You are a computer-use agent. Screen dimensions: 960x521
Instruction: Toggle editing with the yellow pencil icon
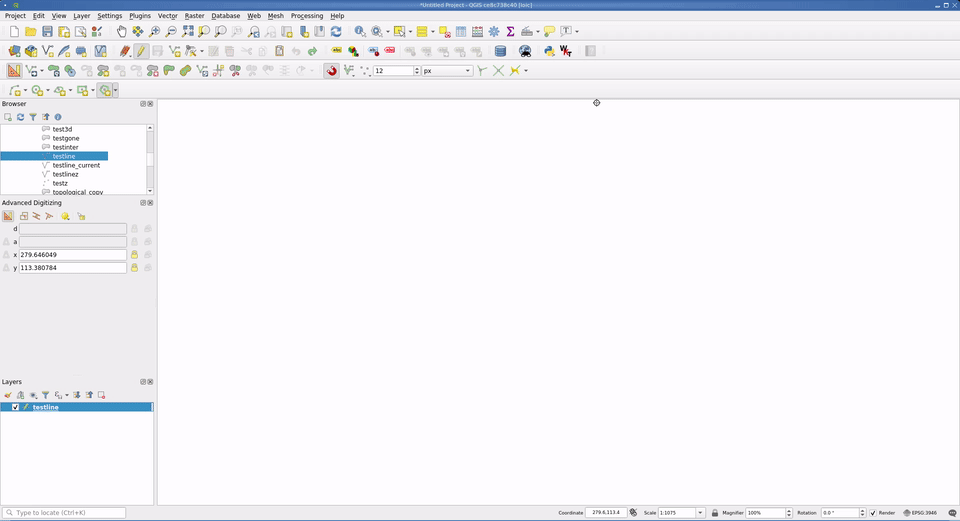point(141,51)
